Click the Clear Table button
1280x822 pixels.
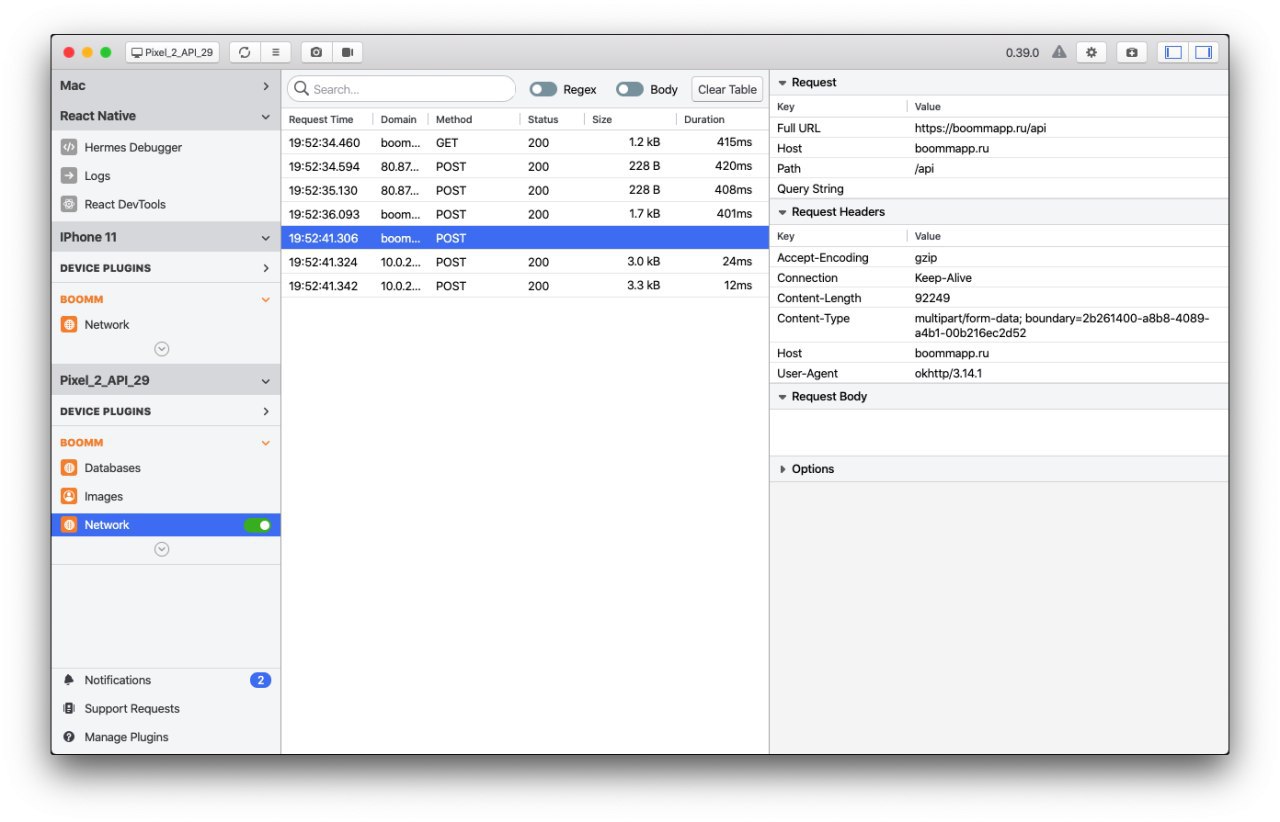(x=727, y=89)
